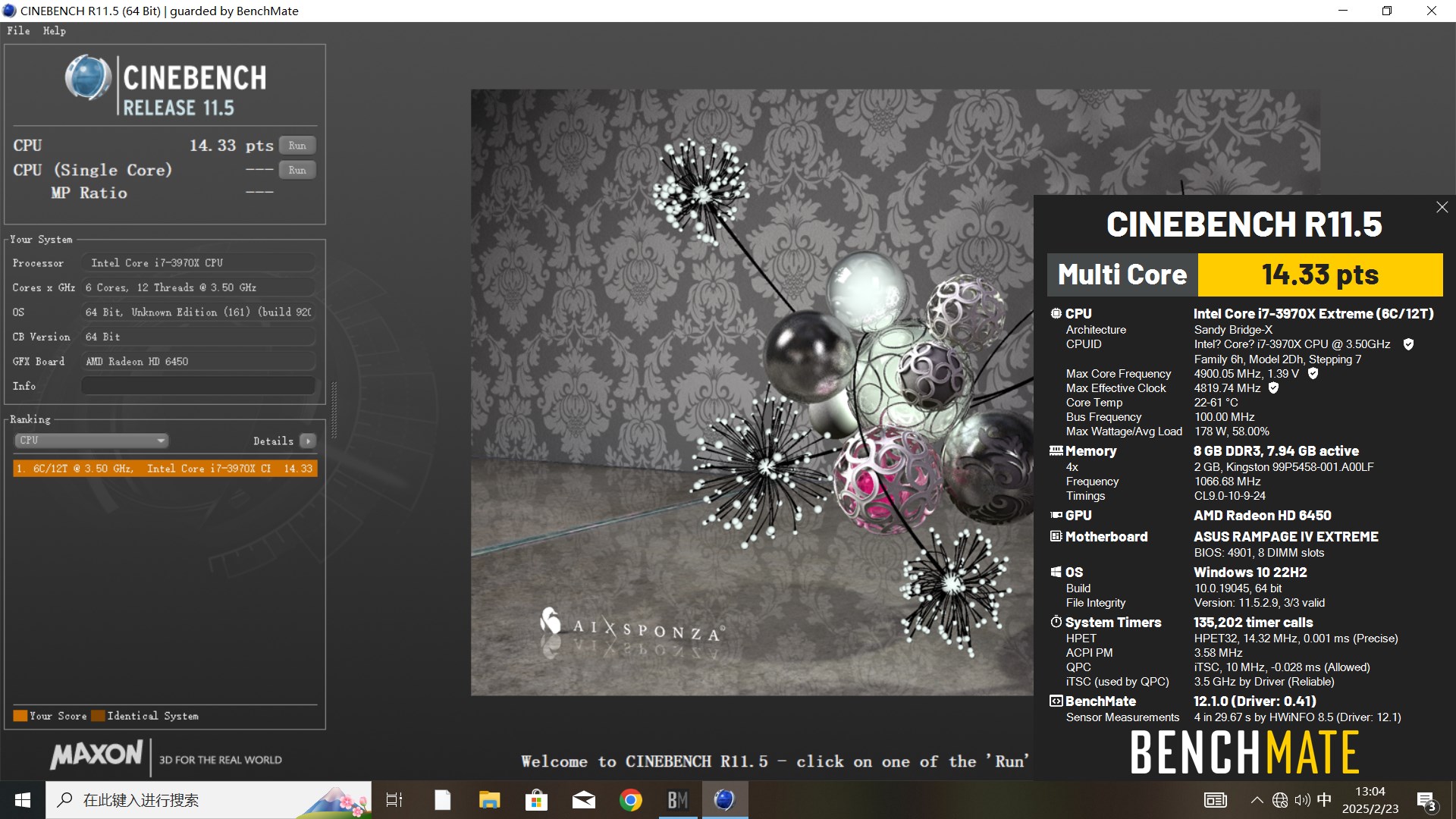Click the Intel Core i7-3970X Extreme CPU heading
1456x819 pixels.
click(1313, 313)
